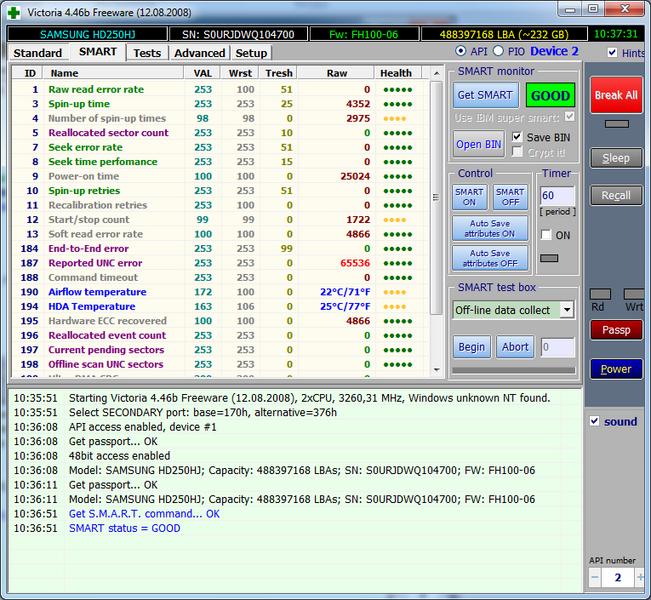Click the red Passp button
Viewport: 651px width, 600px height.
click(616, 330)
